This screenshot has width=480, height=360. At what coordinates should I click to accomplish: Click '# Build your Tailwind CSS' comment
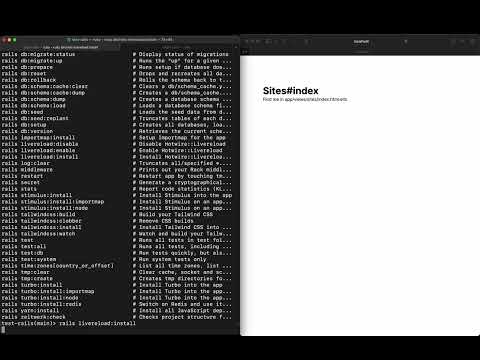(173, 215)
